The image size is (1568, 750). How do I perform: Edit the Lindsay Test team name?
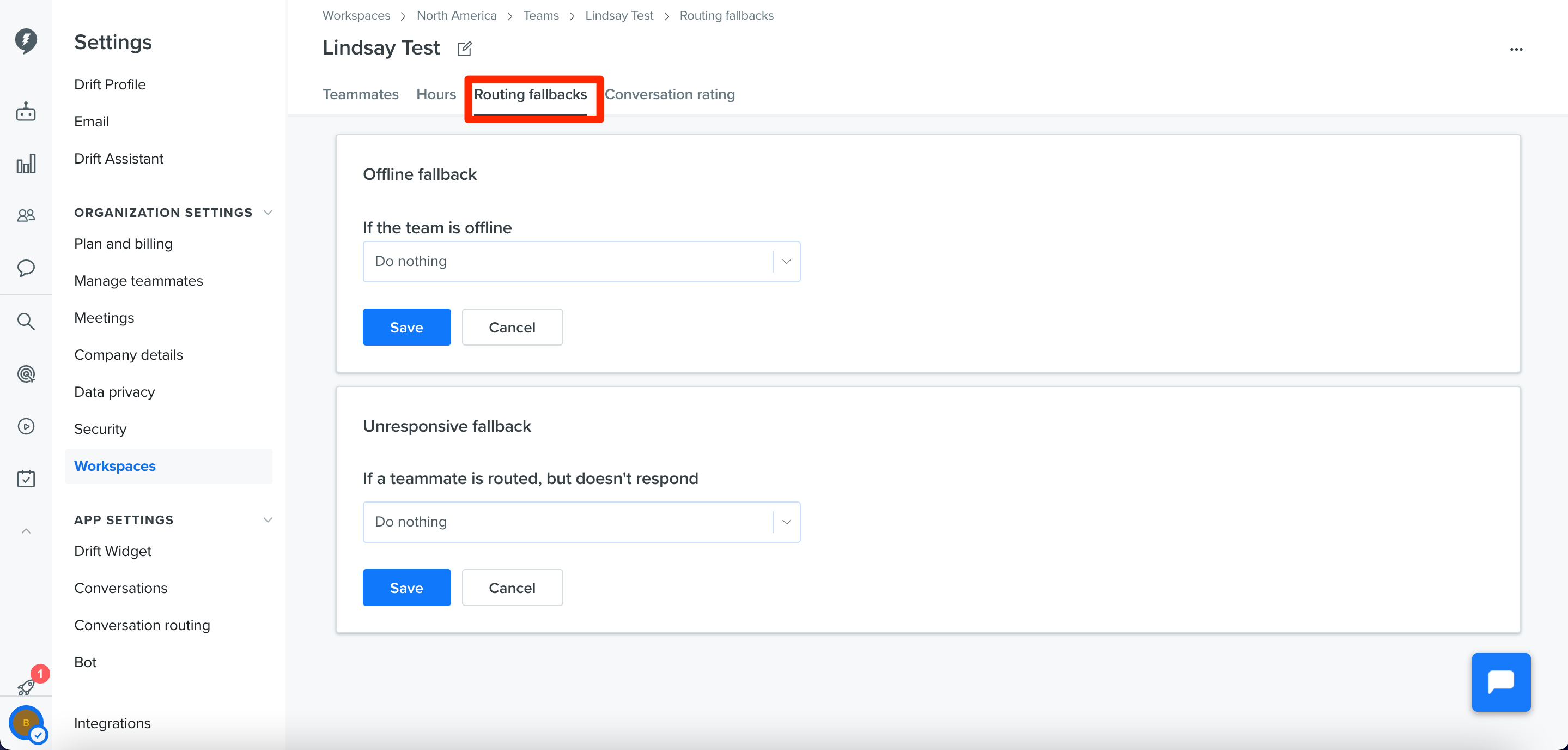464,48
